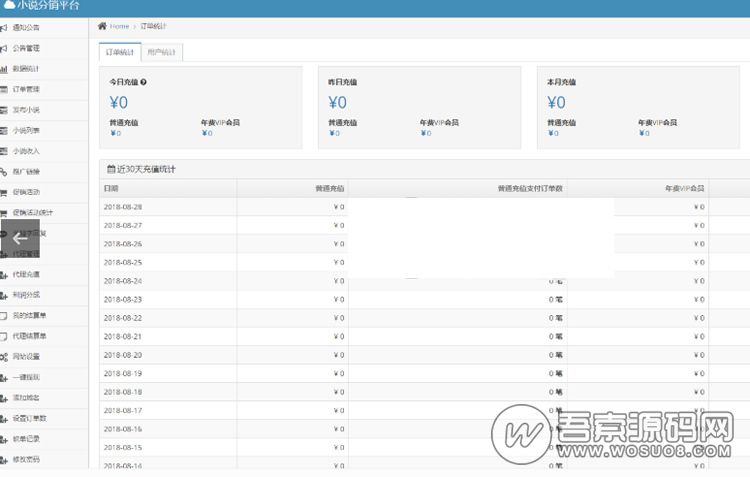
Task: Click the link icon for 推广链接
Action: click(x=5, y=172)
